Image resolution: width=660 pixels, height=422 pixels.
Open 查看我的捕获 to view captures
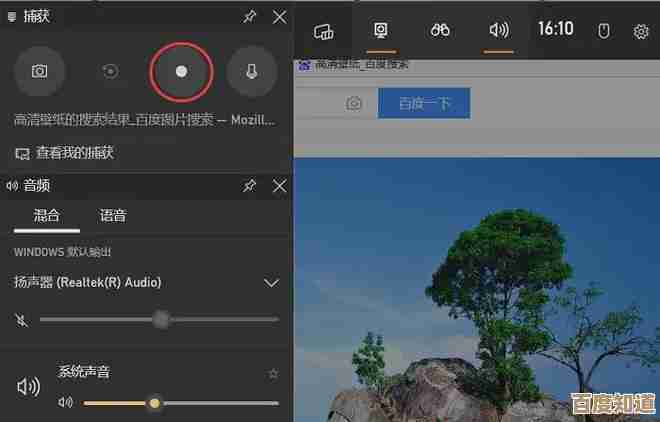coord(65,153)
